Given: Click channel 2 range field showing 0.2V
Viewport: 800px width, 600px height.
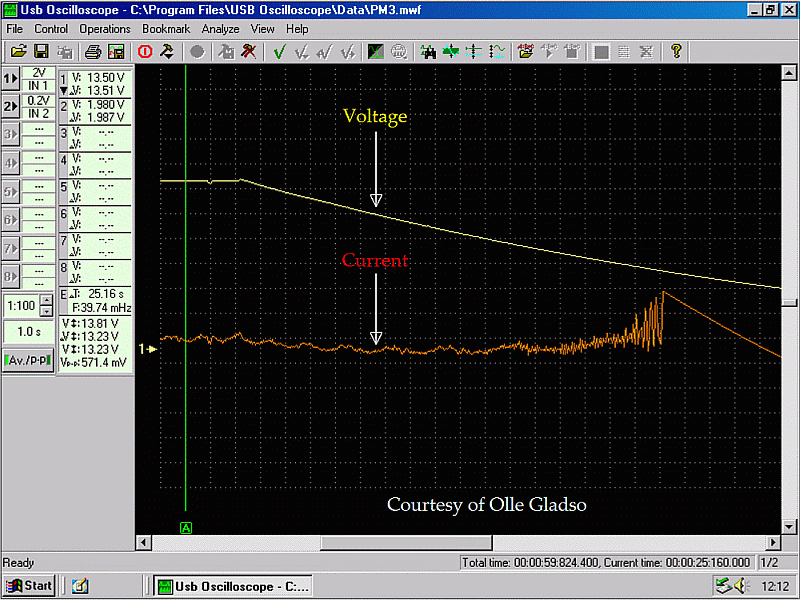Looking at the screenshot, I should click(x=38, y=101).
